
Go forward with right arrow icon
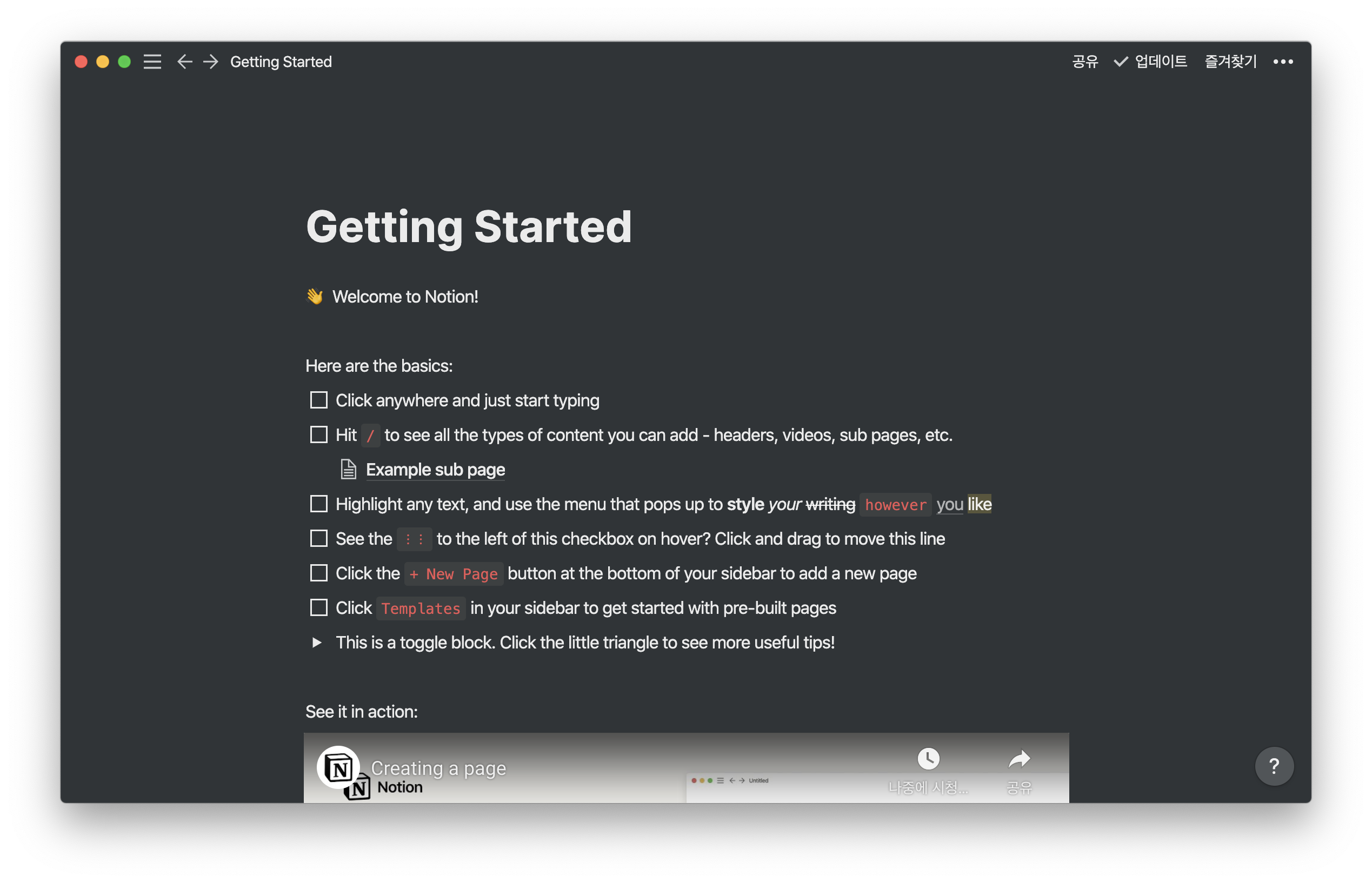(x=210, y=62)
